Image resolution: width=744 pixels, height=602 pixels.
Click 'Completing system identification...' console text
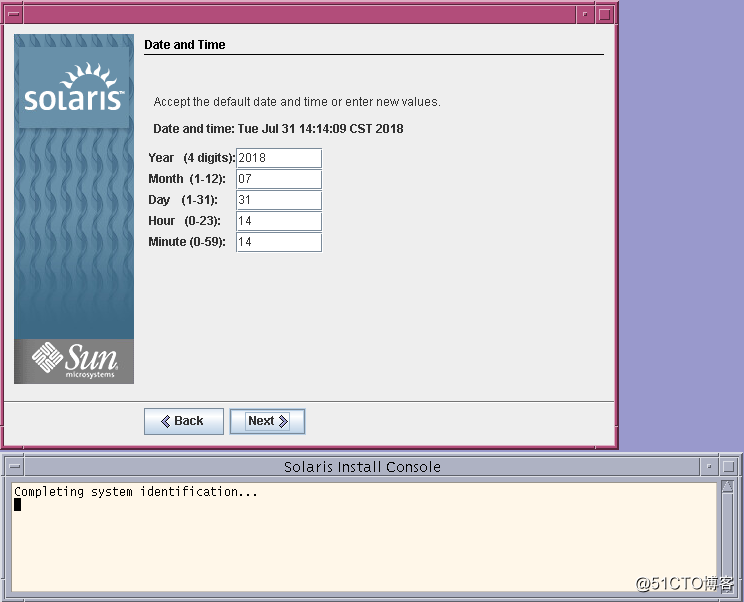[136, 492]
